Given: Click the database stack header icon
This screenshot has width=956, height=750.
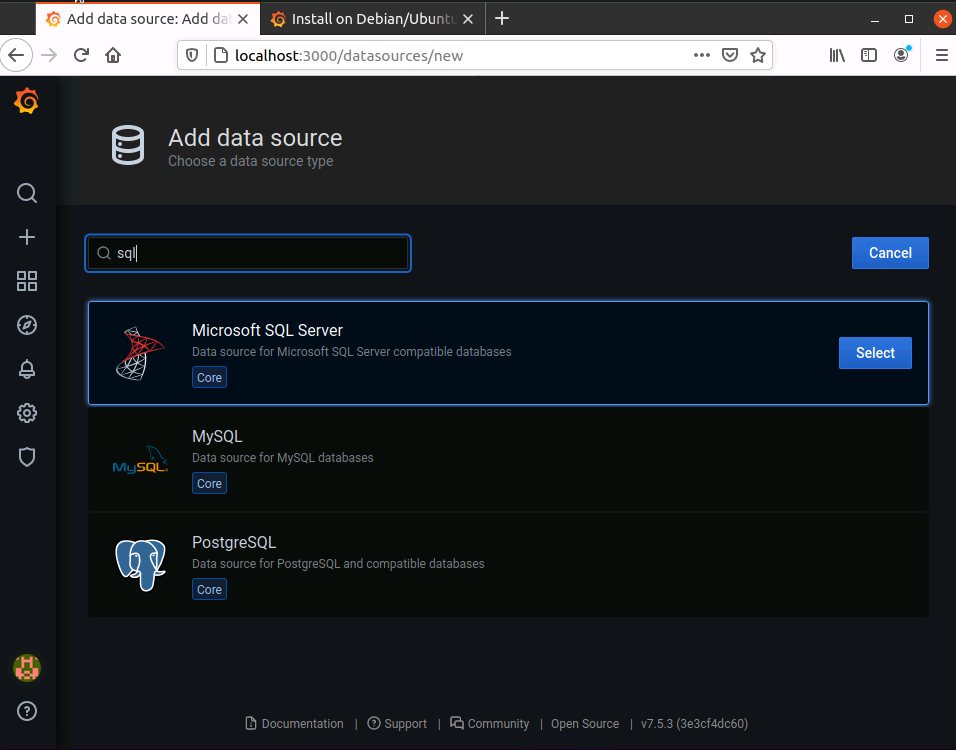Looking at the screenshot, I should (x=128, y=145).
